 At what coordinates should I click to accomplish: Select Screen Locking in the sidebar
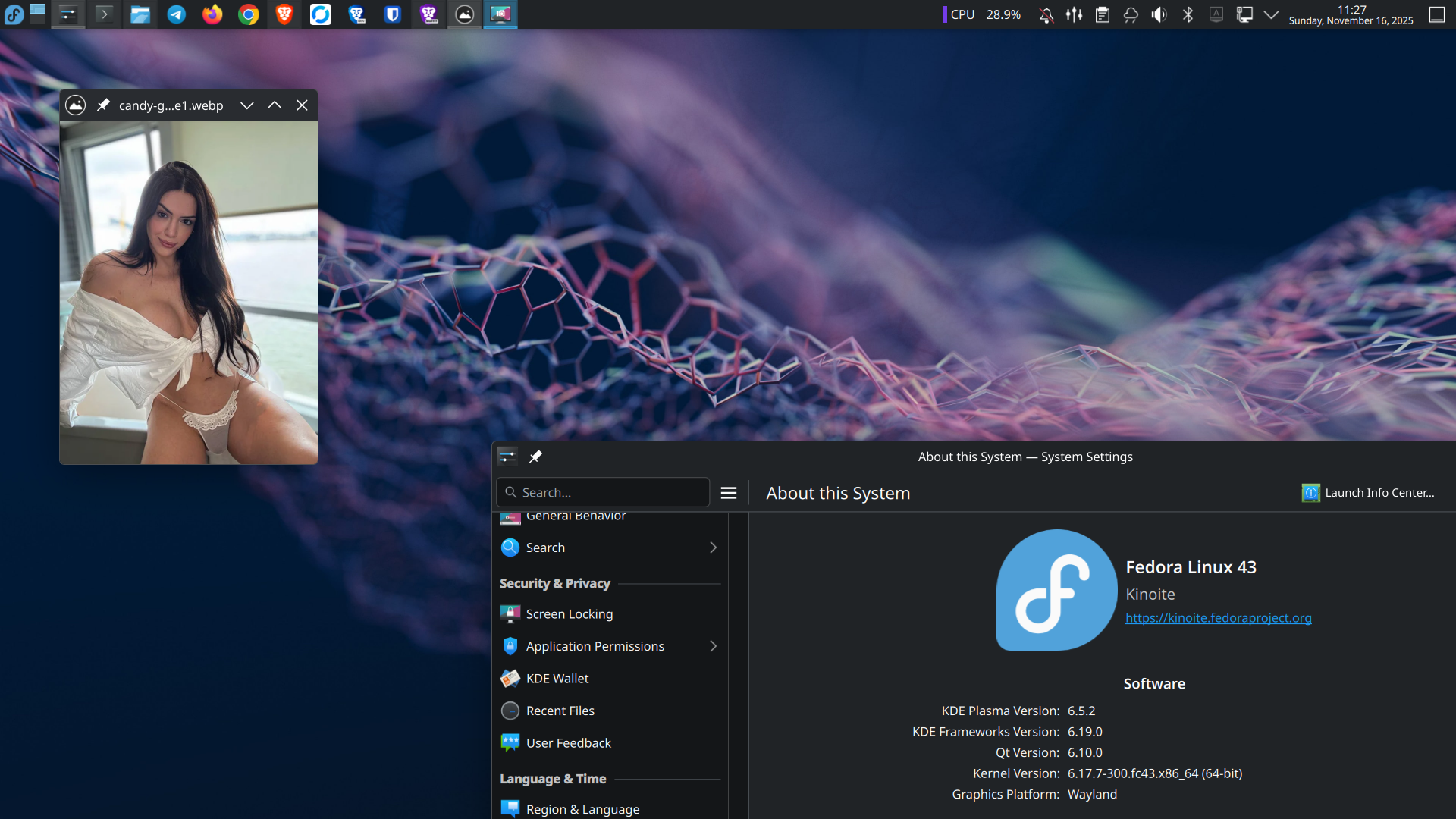569,614
